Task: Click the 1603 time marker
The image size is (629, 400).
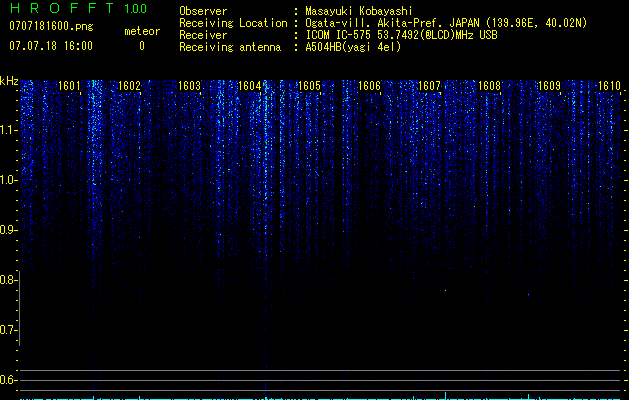Action: point(189,86)
